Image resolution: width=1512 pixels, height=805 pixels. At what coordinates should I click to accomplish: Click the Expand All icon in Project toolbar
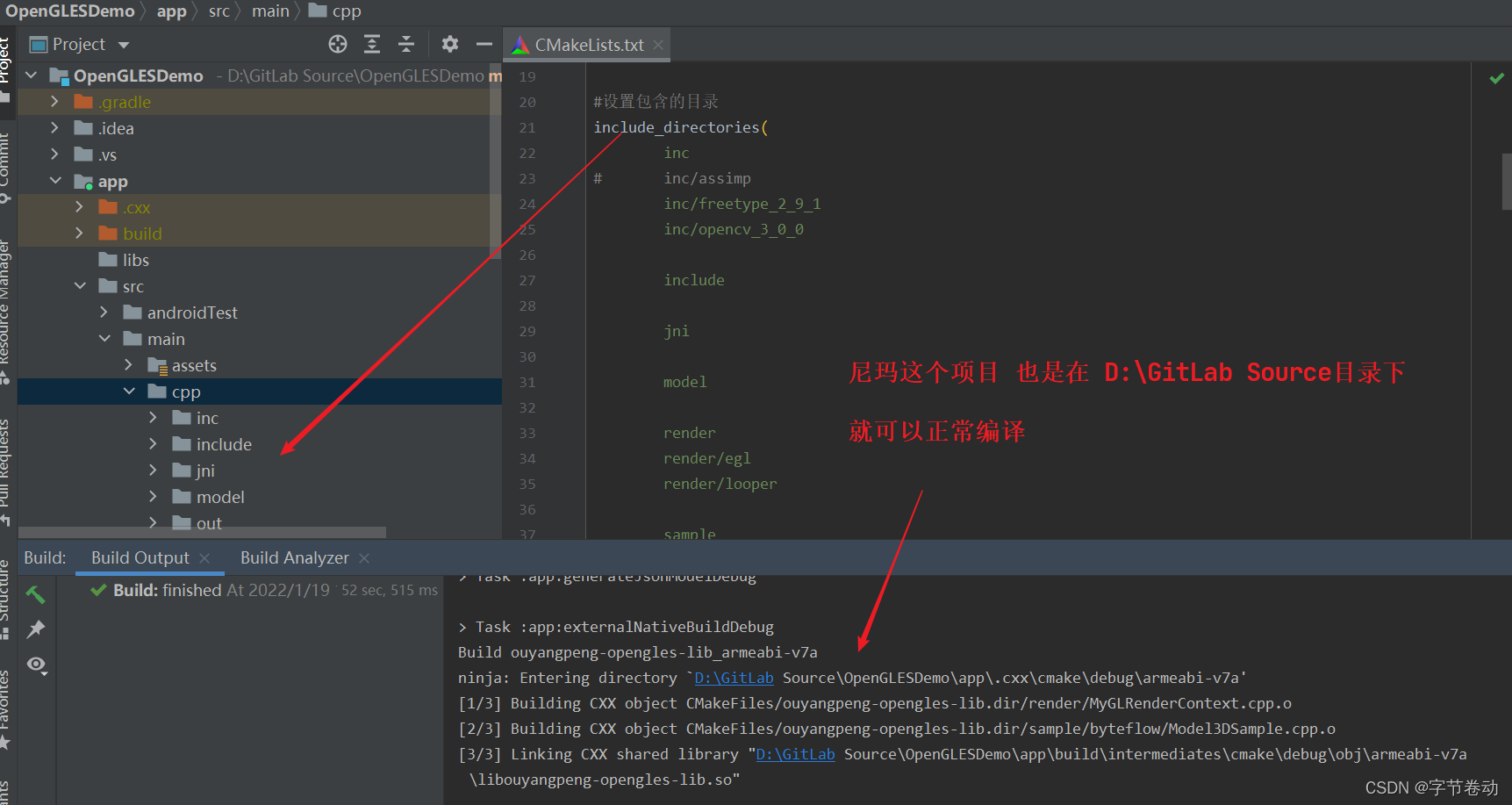pyautogui.click(x=372, y=44)
